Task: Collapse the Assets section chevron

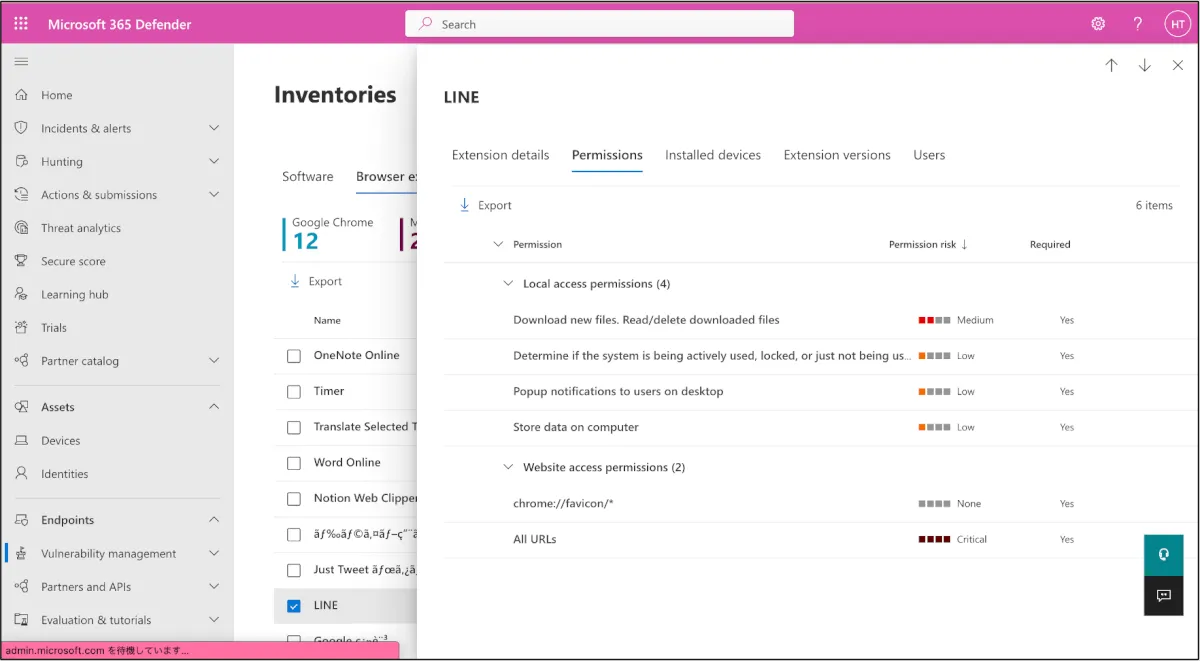Action: (214, 407)
